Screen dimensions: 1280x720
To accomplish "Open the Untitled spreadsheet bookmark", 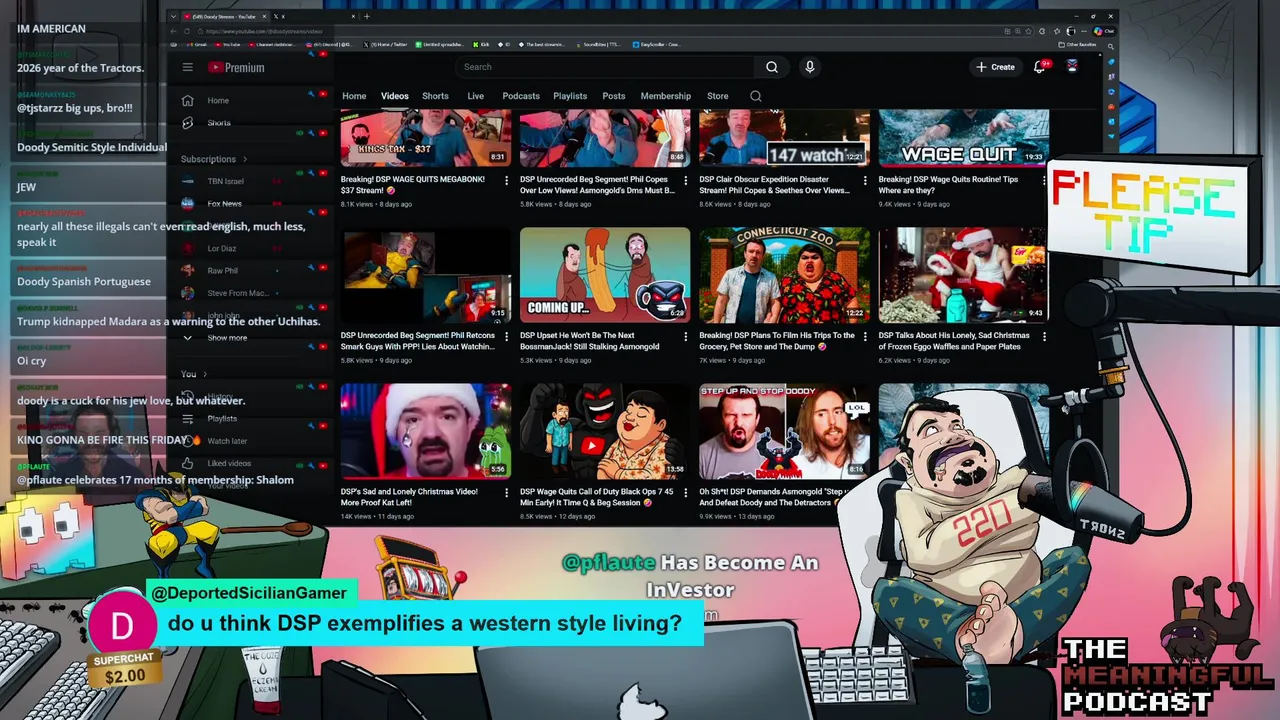I will (x=440, y=44).
